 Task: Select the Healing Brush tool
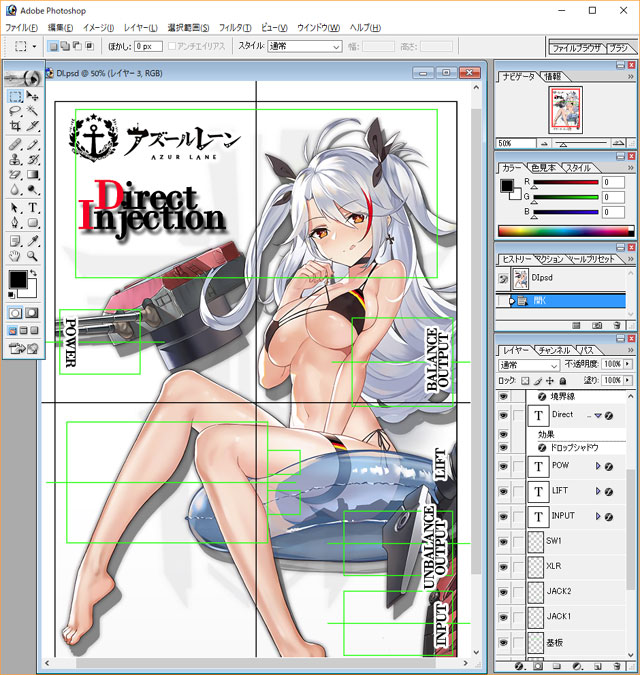point(15,144)
